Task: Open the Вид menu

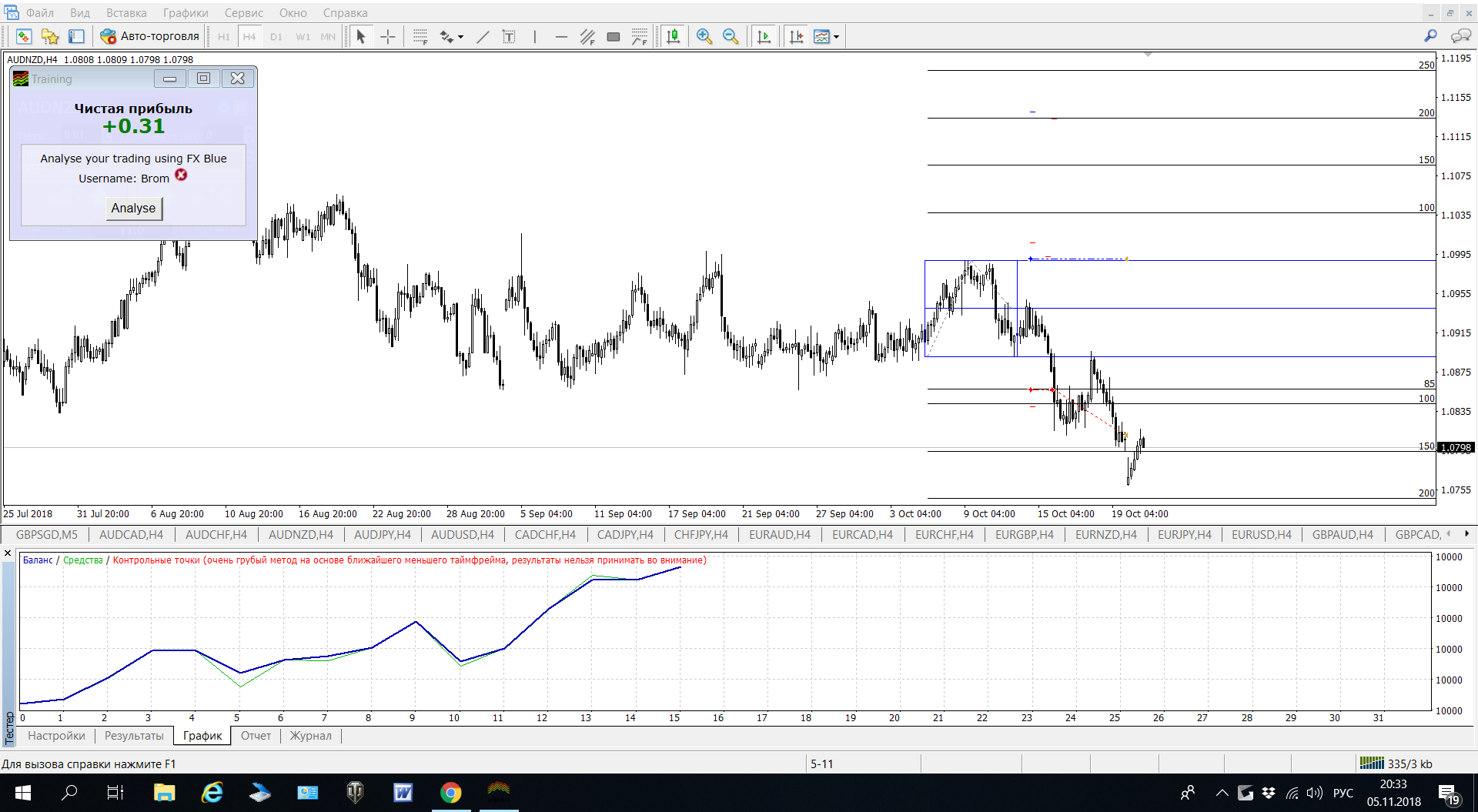Action: pyautogui.click(x=80, y=12)
